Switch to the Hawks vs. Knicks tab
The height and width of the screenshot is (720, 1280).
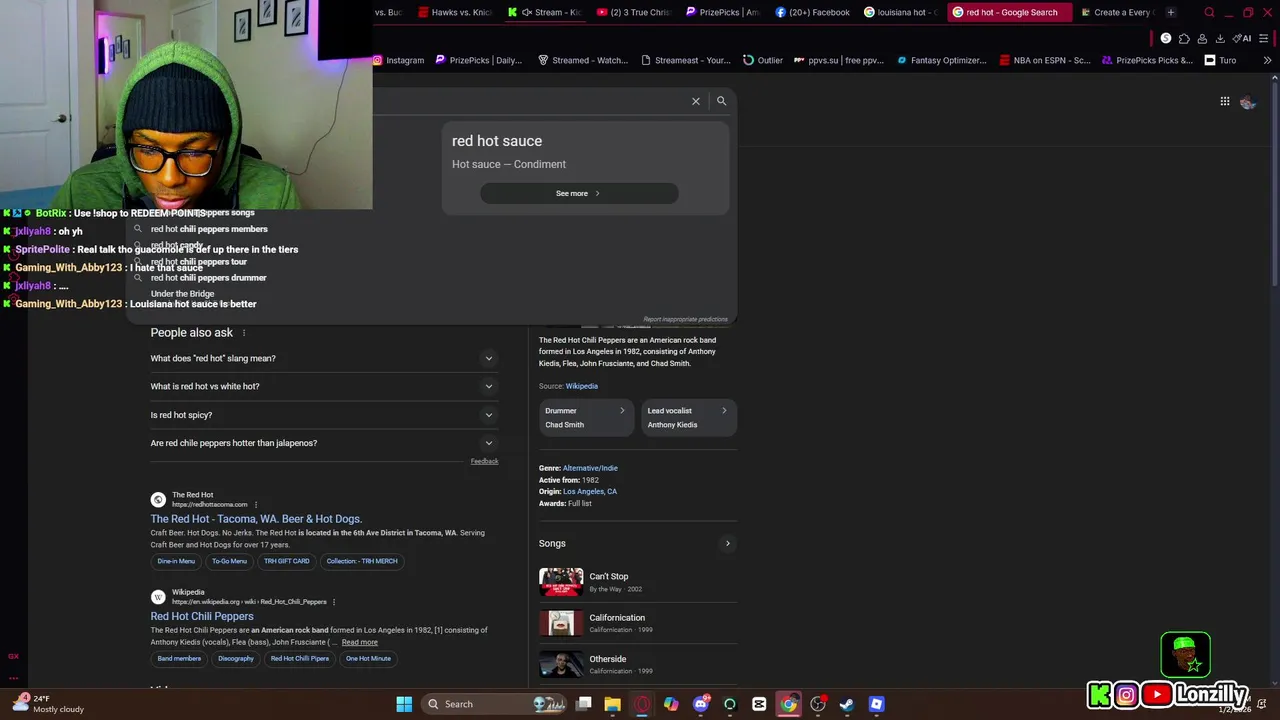pos(455,12)
